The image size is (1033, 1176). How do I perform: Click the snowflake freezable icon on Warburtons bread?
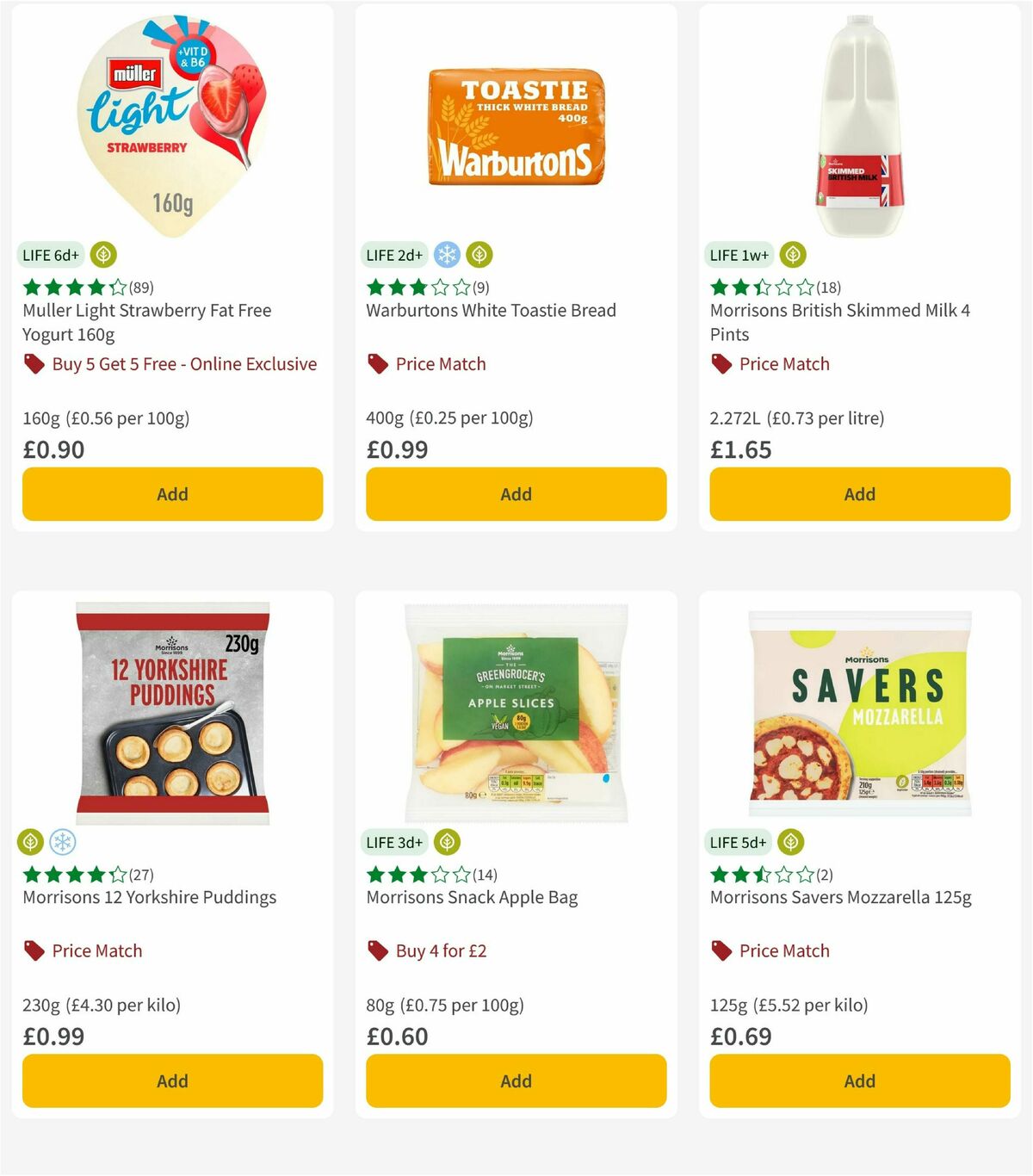[x=446, y=255]
